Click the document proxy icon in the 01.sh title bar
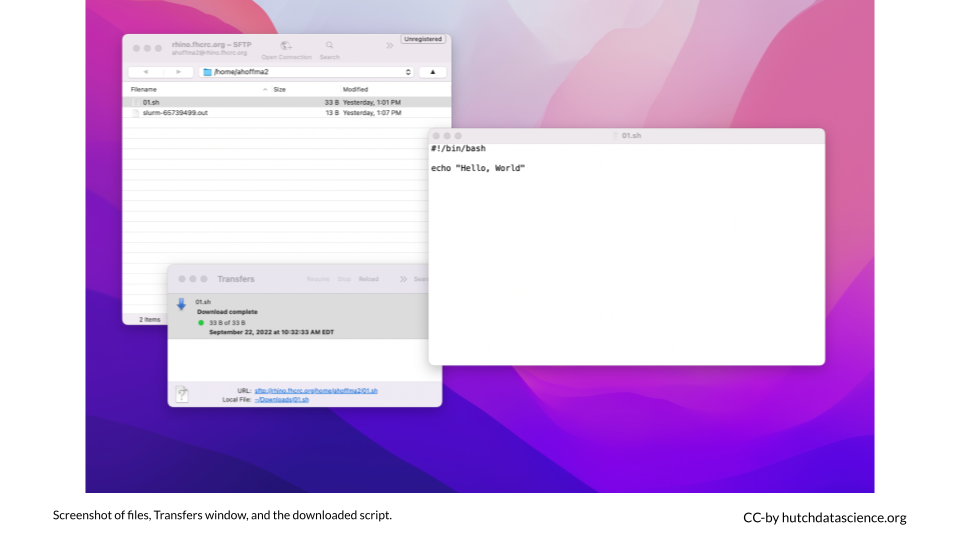The image size is (960, 540). (x=616, y=136)
